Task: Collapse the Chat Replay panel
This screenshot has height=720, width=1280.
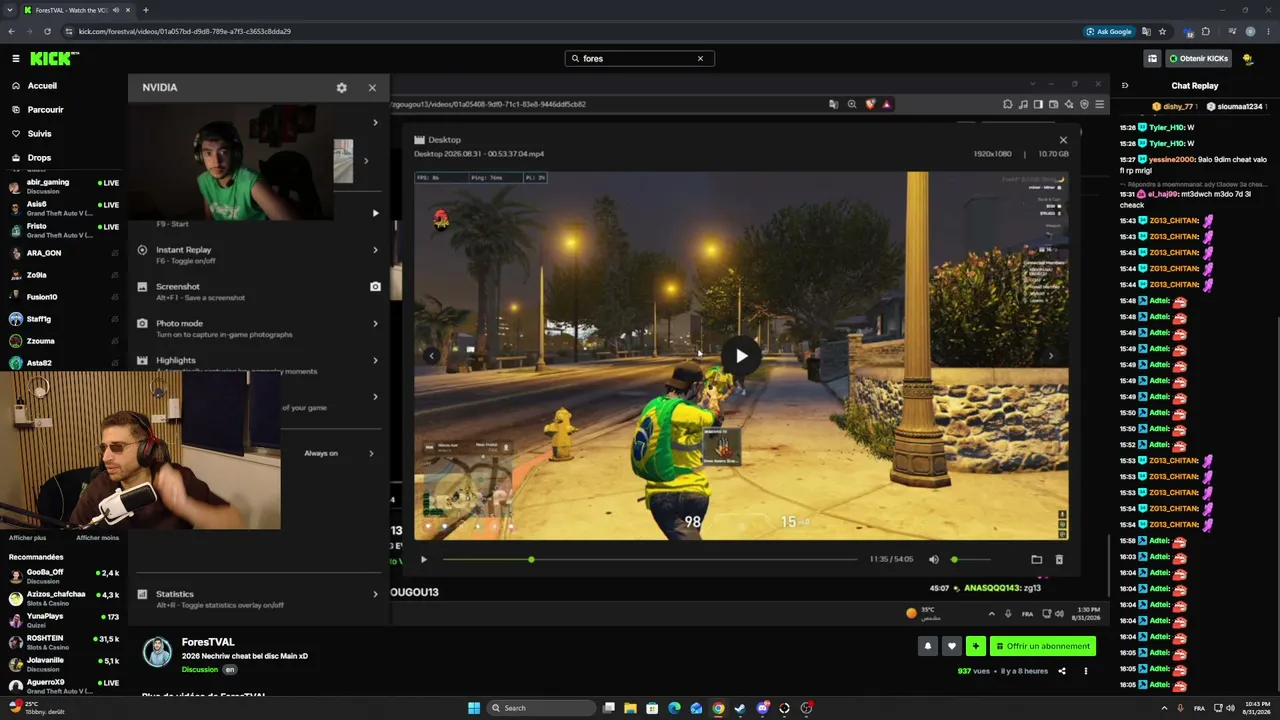Action: 1125,86
